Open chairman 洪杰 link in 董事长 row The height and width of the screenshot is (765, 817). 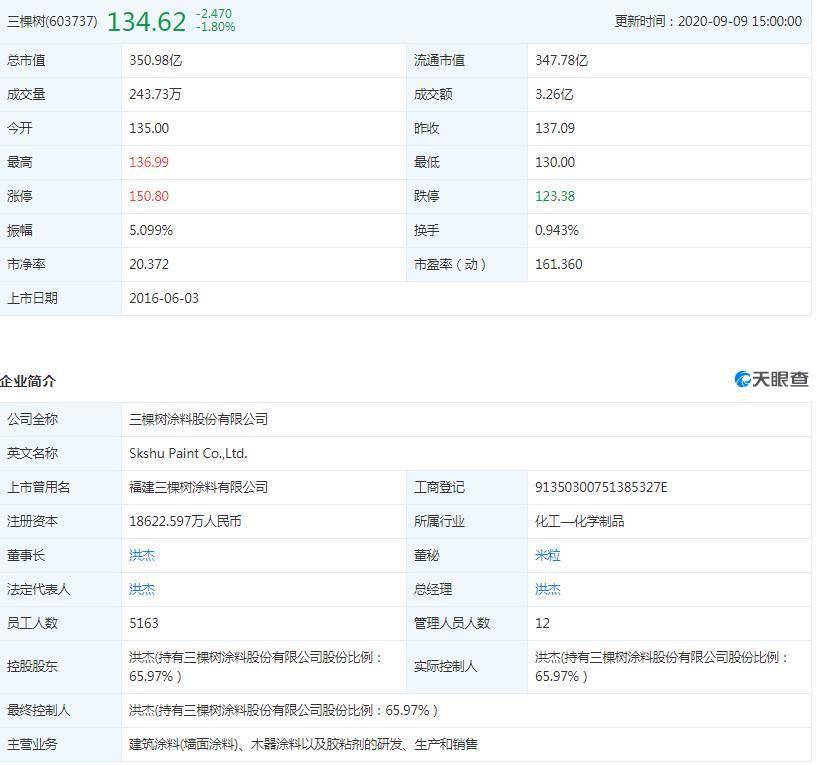(142, 555)
